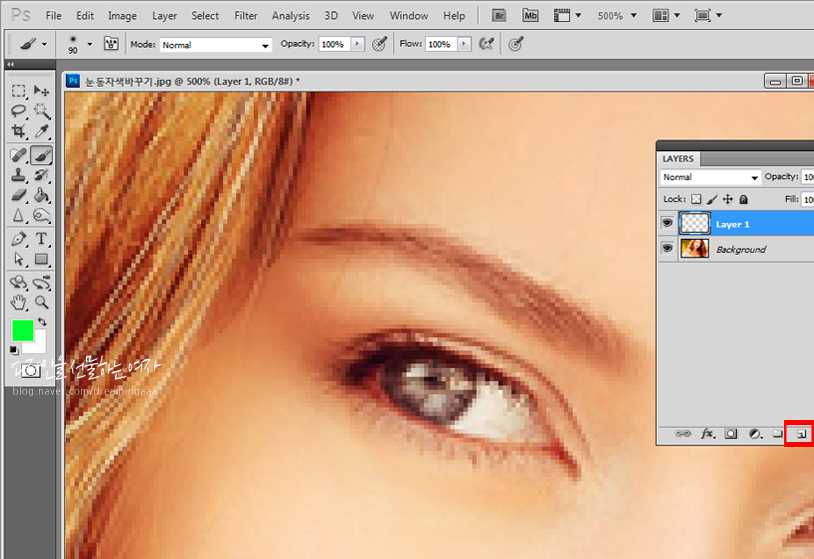Open the 500% zoom level dropdown
814x559 pixels.
(615, 16)
